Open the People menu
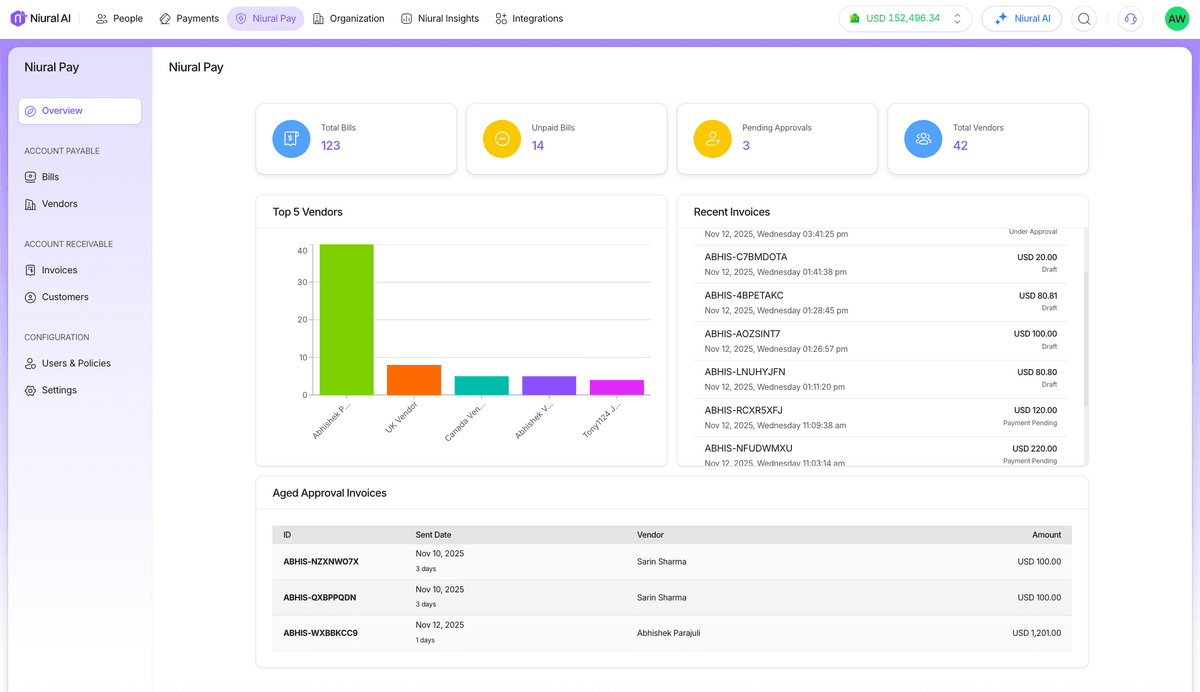 click(119, 18)
